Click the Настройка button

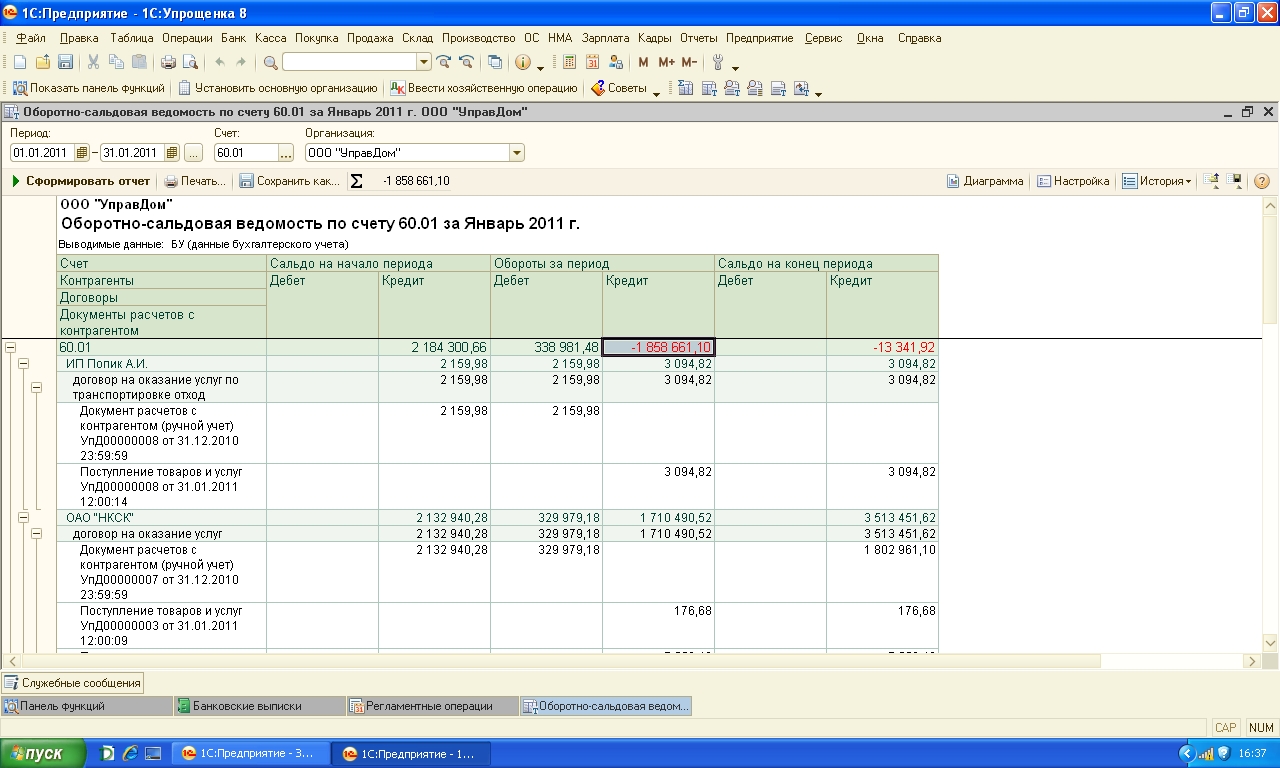point(1073,181)
